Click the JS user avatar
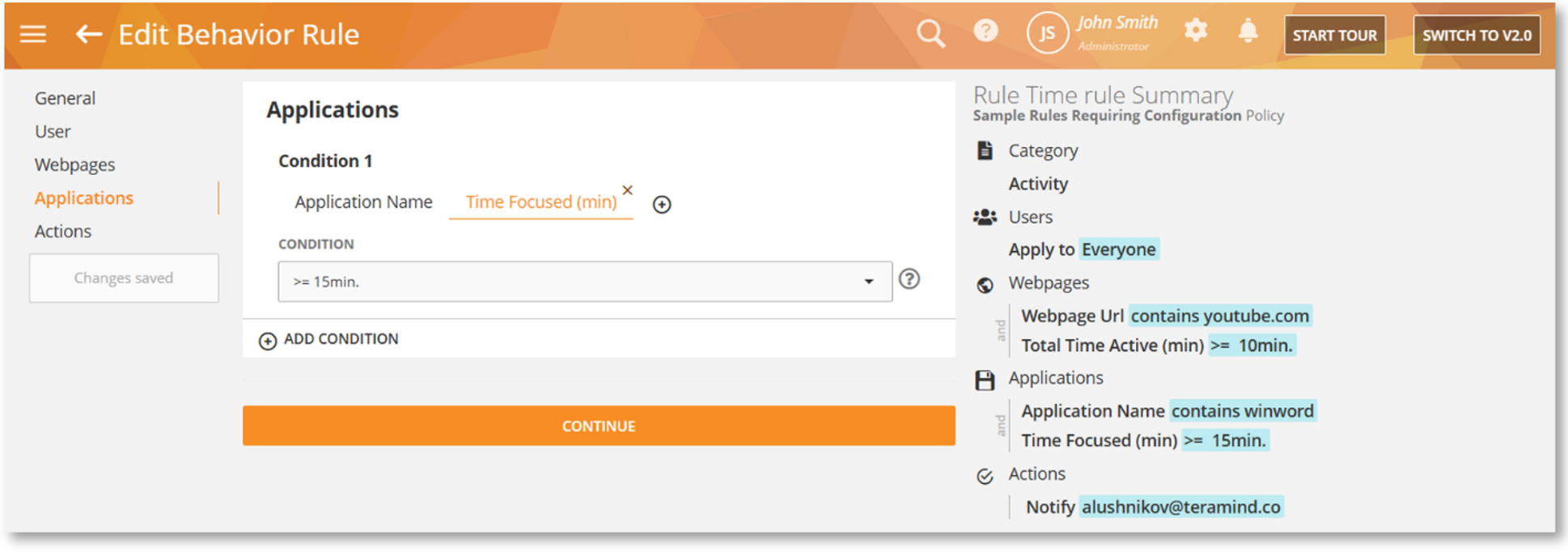The image size is (1568, 552). [x=1047, y=33]
